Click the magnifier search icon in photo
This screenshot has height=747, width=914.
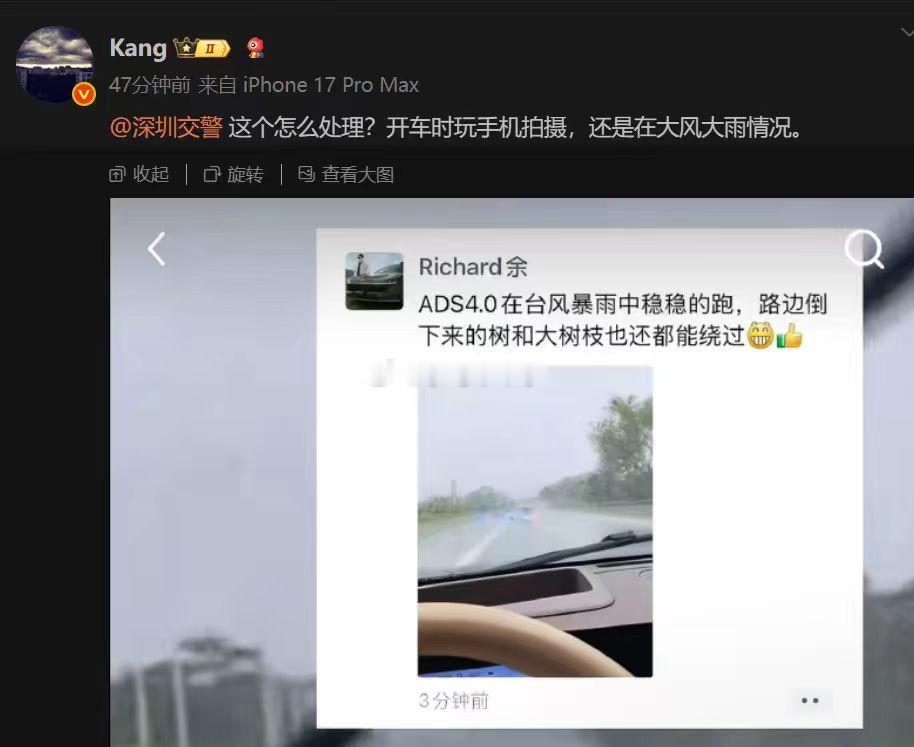[864, 249]
